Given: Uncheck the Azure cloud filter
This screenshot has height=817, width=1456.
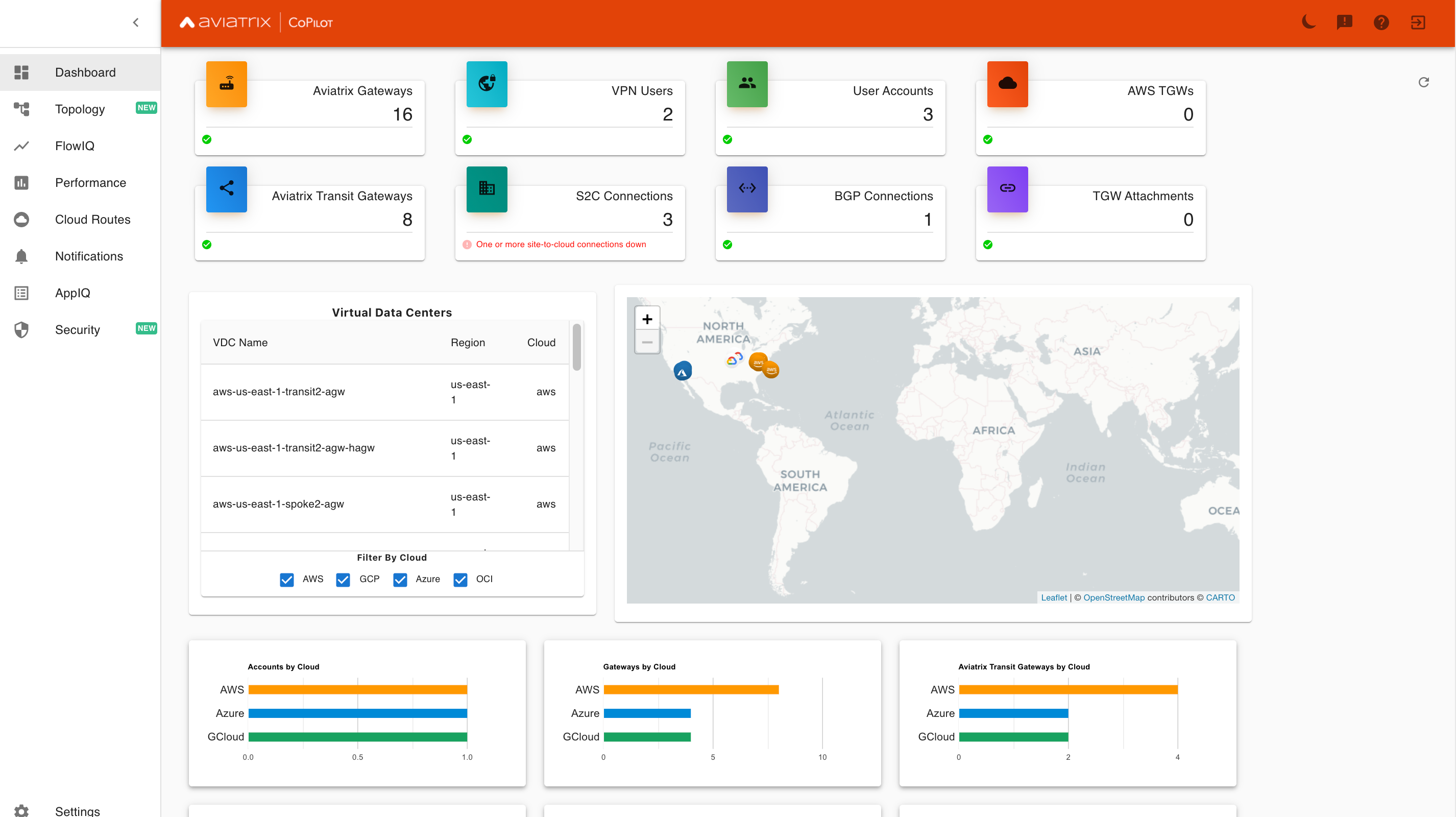Looking at the screenshot, I should [400, 580].
